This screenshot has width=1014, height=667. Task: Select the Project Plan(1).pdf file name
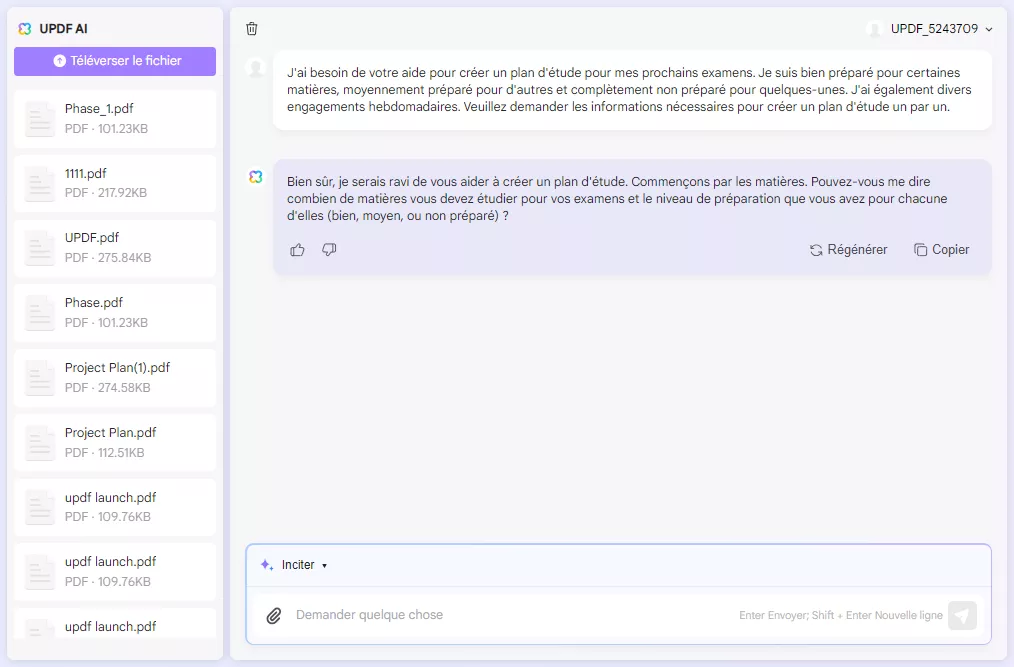tap(117, 367)
